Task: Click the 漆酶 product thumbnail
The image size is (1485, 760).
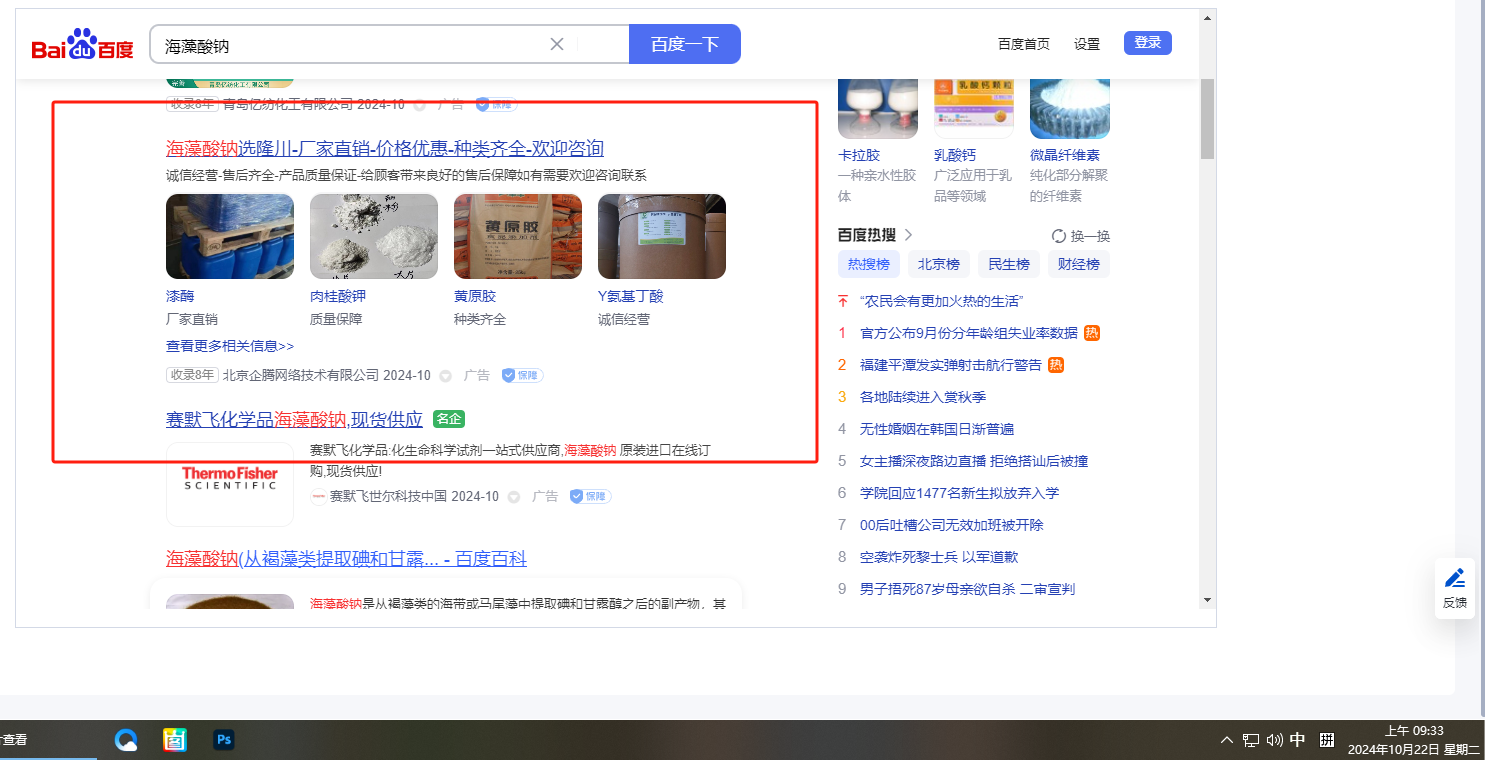Action: 230,236
